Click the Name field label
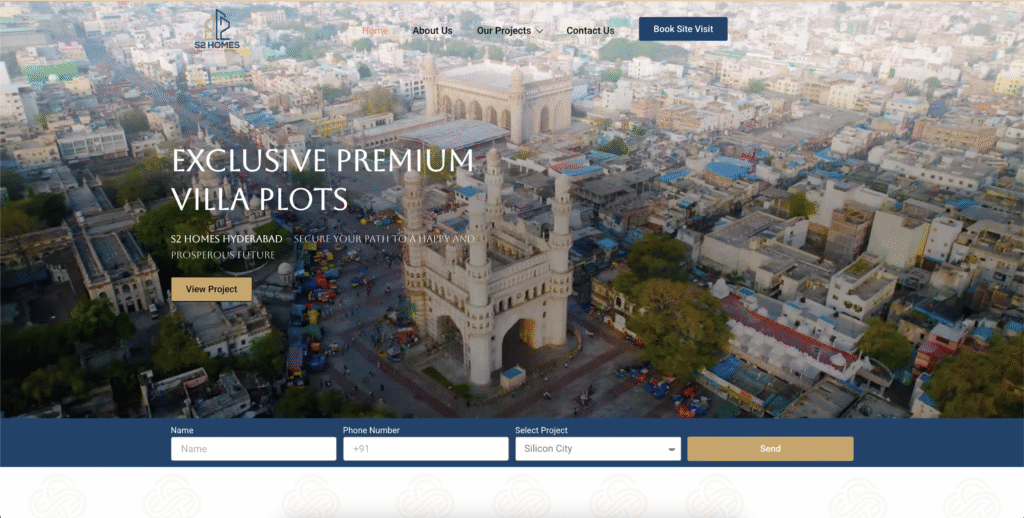The height and width of the screenshot is (518, 1024). coord(182,430)
